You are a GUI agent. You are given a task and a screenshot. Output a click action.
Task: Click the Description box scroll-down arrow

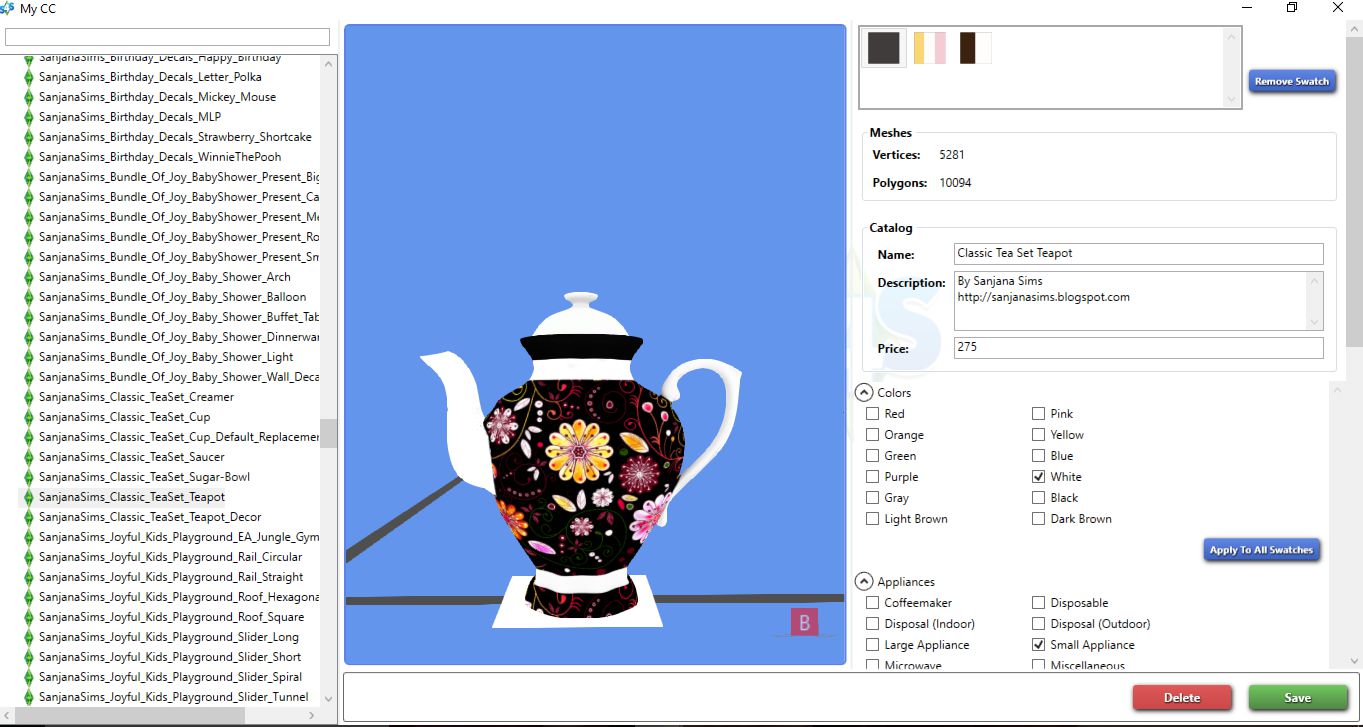[x=1315, y=322]
